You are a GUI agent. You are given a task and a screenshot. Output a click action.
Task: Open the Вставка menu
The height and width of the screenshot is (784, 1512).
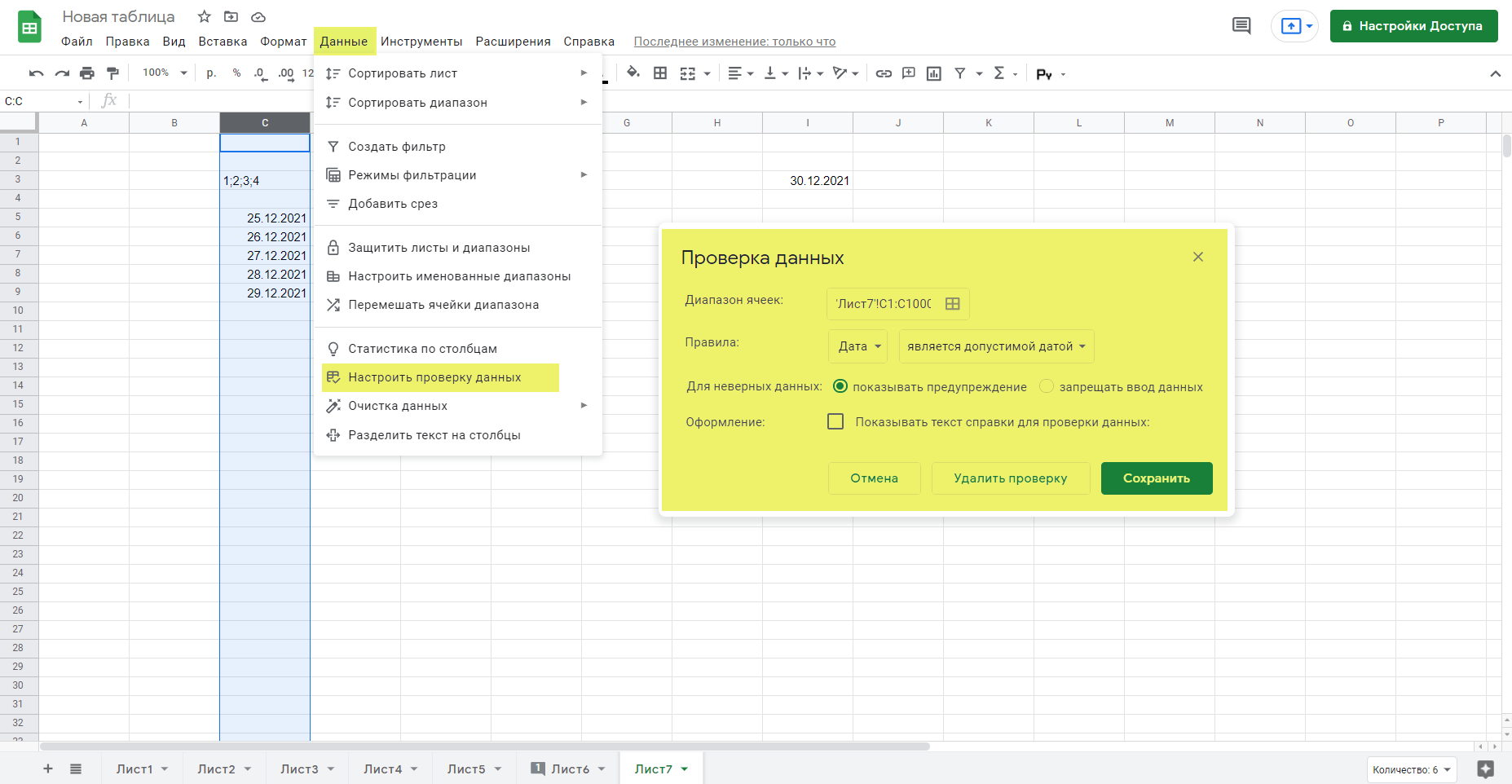[223, 42]
